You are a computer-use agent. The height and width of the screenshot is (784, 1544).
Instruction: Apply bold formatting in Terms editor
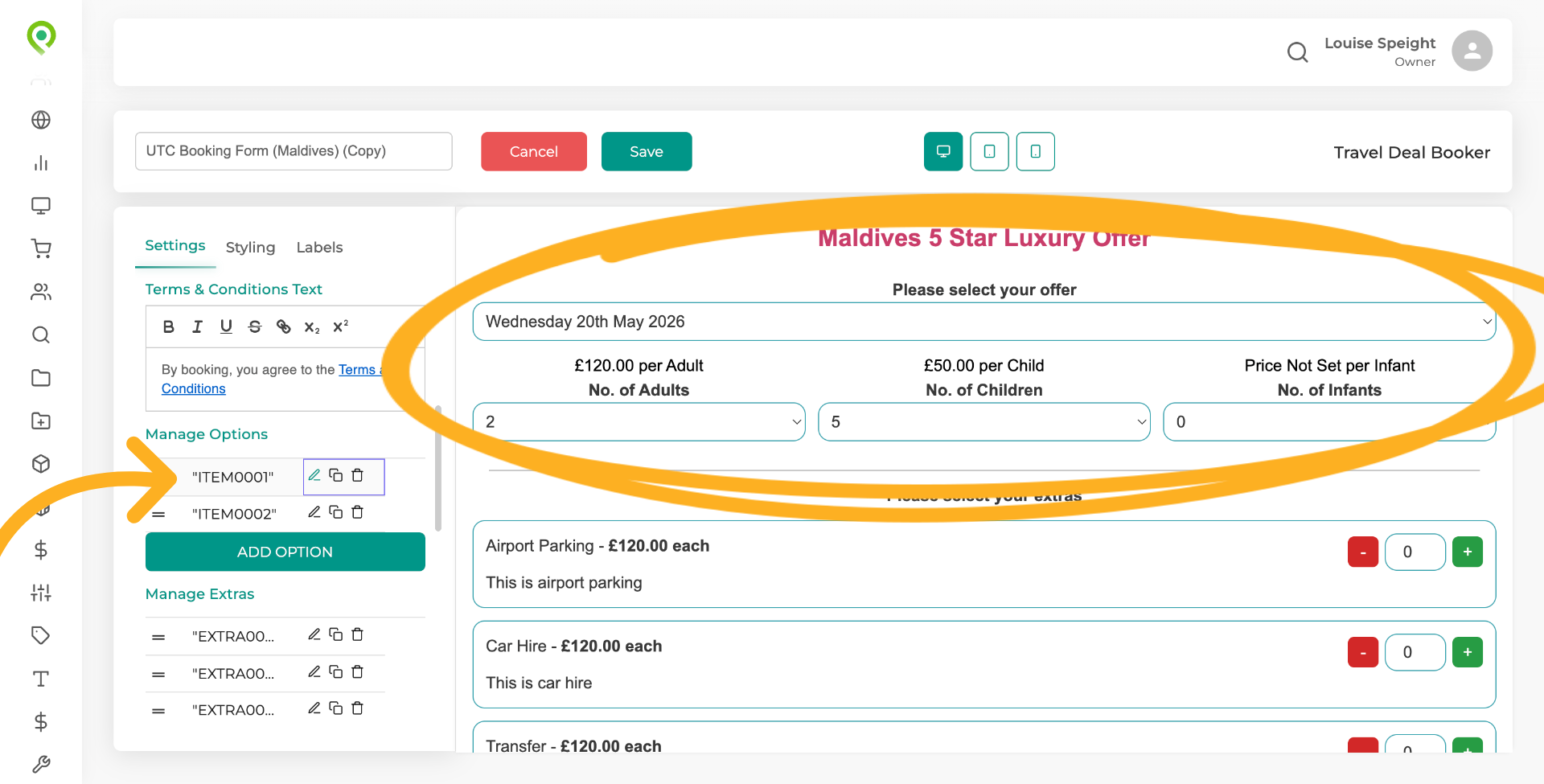click(168, 326)
